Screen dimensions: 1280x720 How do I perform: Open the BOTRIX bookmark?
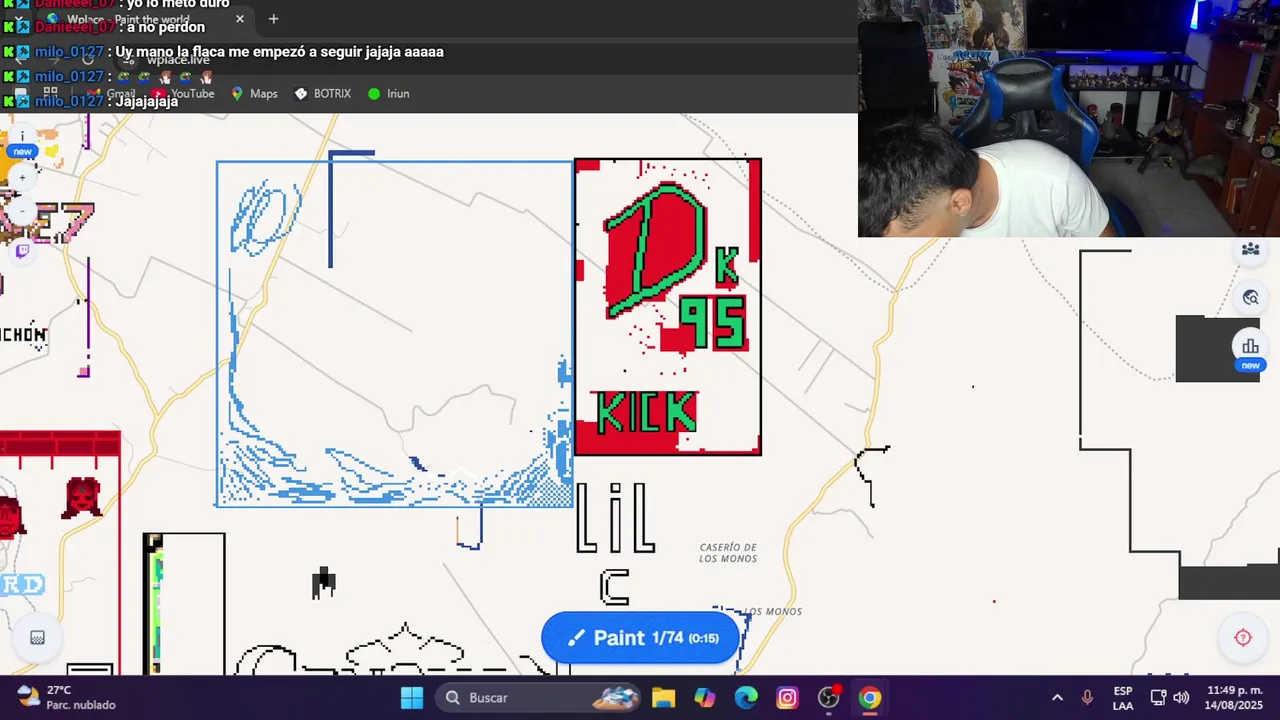(322, 93)
